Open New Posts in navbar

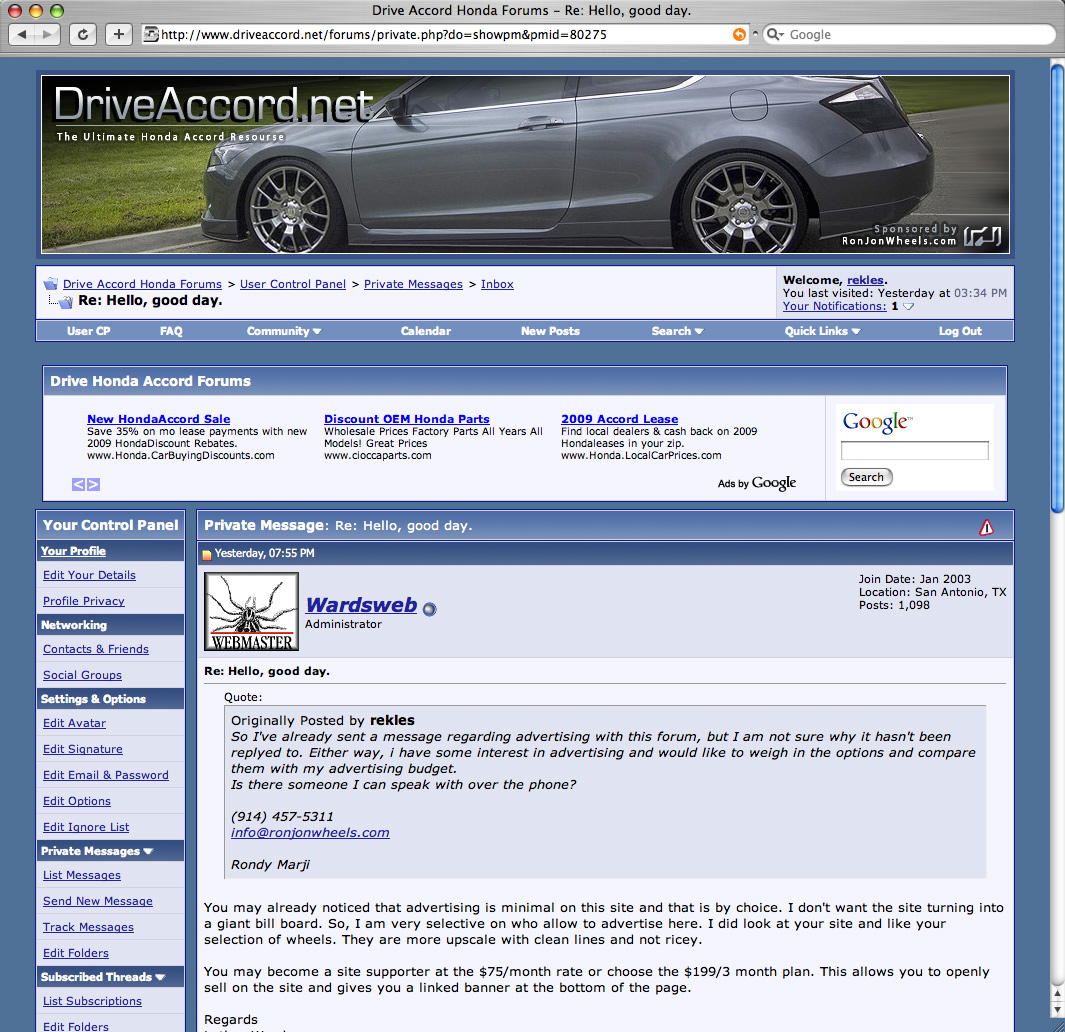click(x=550, y=331)
